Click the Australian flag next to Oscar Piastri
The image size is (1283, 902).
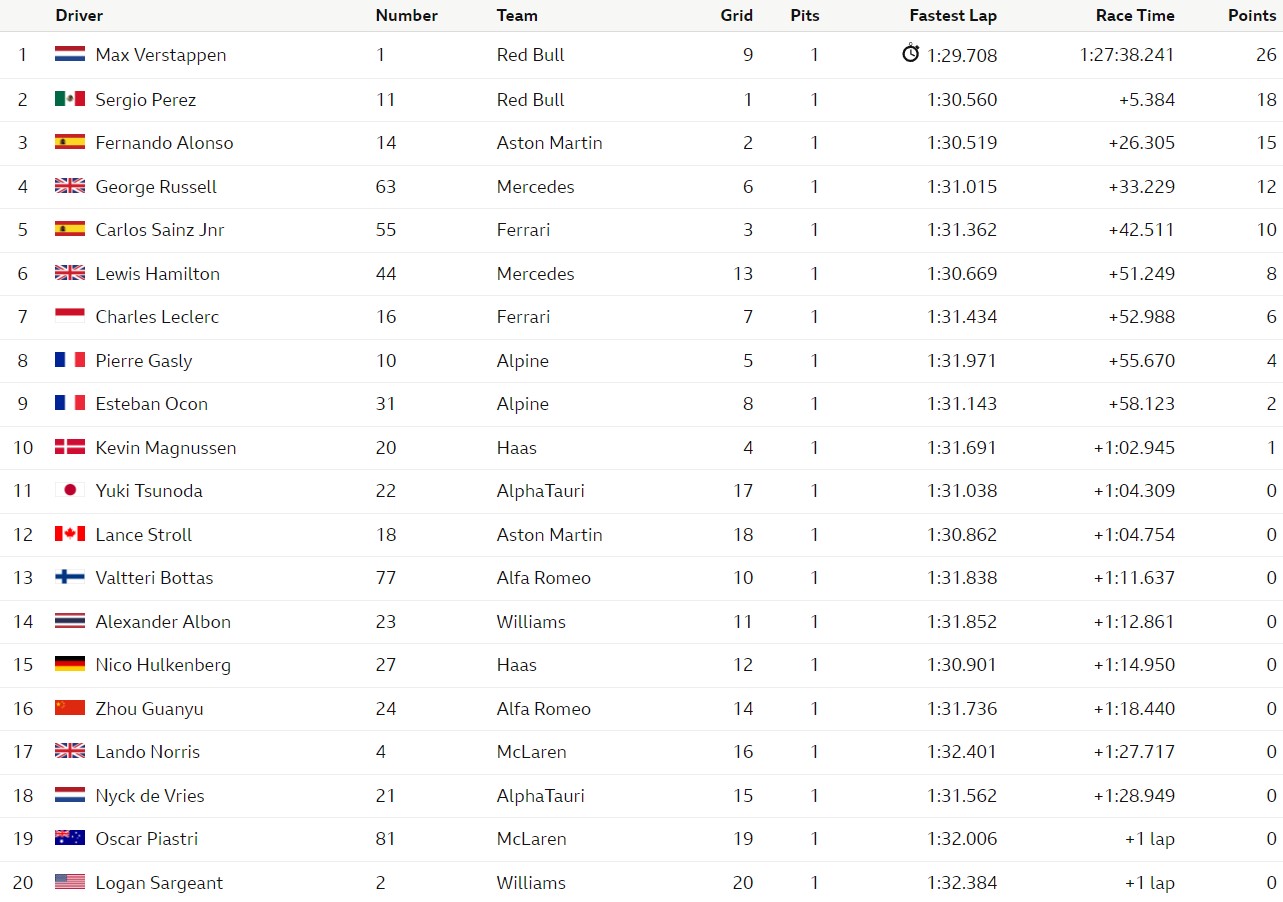click(70, 838)
